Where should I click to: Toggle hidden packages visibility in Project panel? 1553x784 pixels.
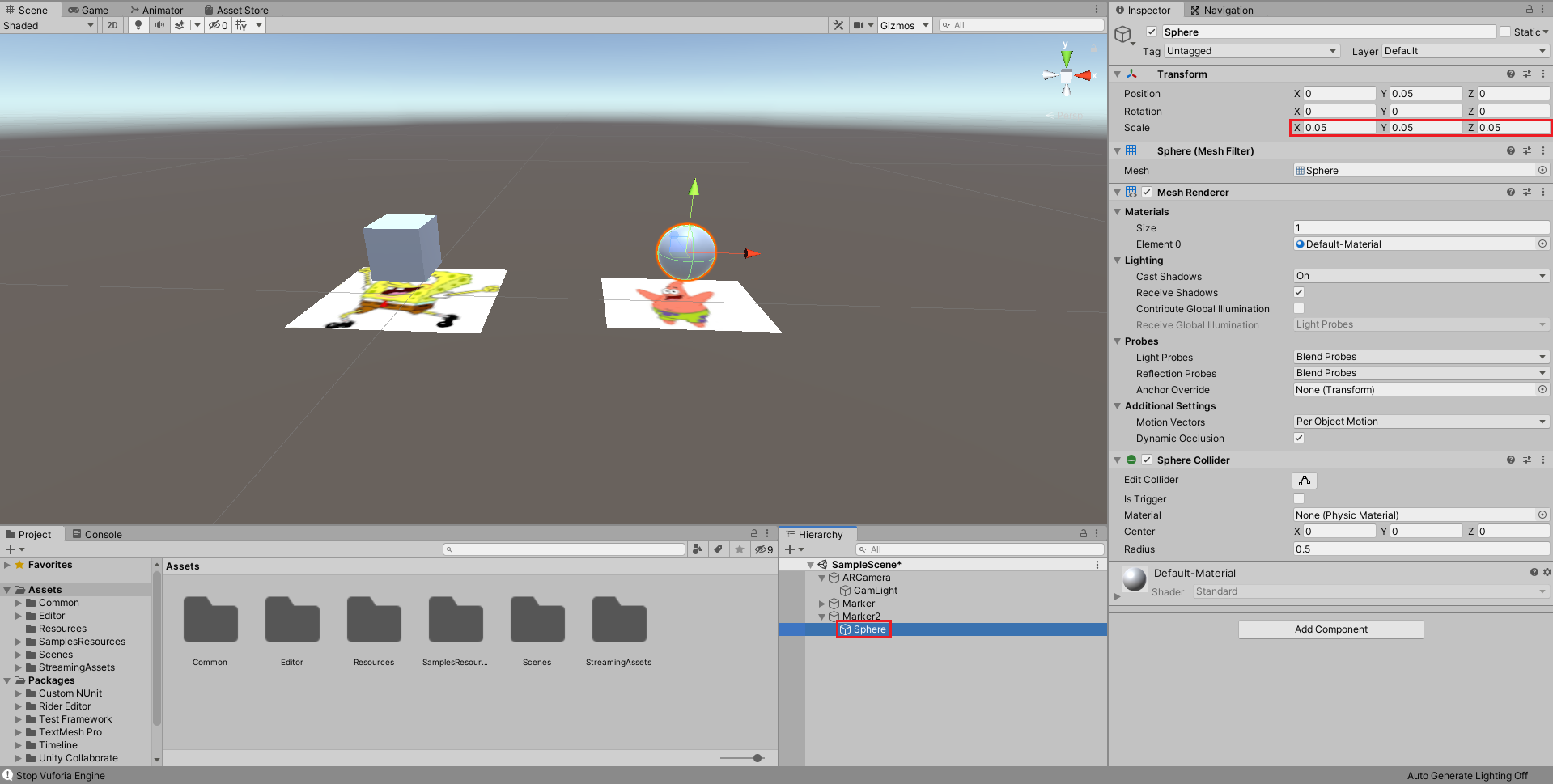tap(764, 549)
